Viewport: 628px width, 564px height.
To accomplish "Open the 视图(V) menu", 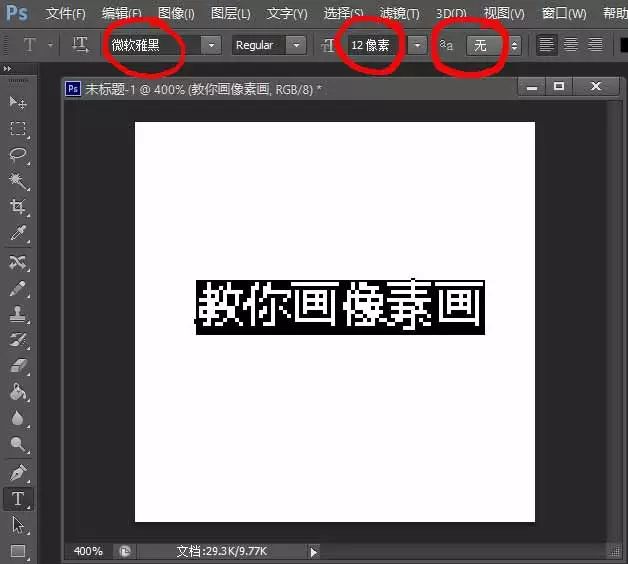I will click(504, 14).
